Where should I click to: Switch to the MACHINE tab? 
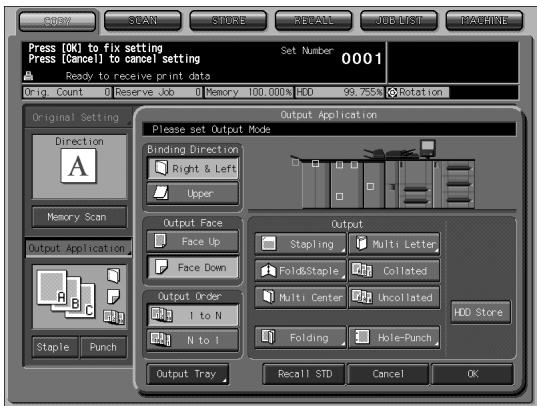coord(484,21)
